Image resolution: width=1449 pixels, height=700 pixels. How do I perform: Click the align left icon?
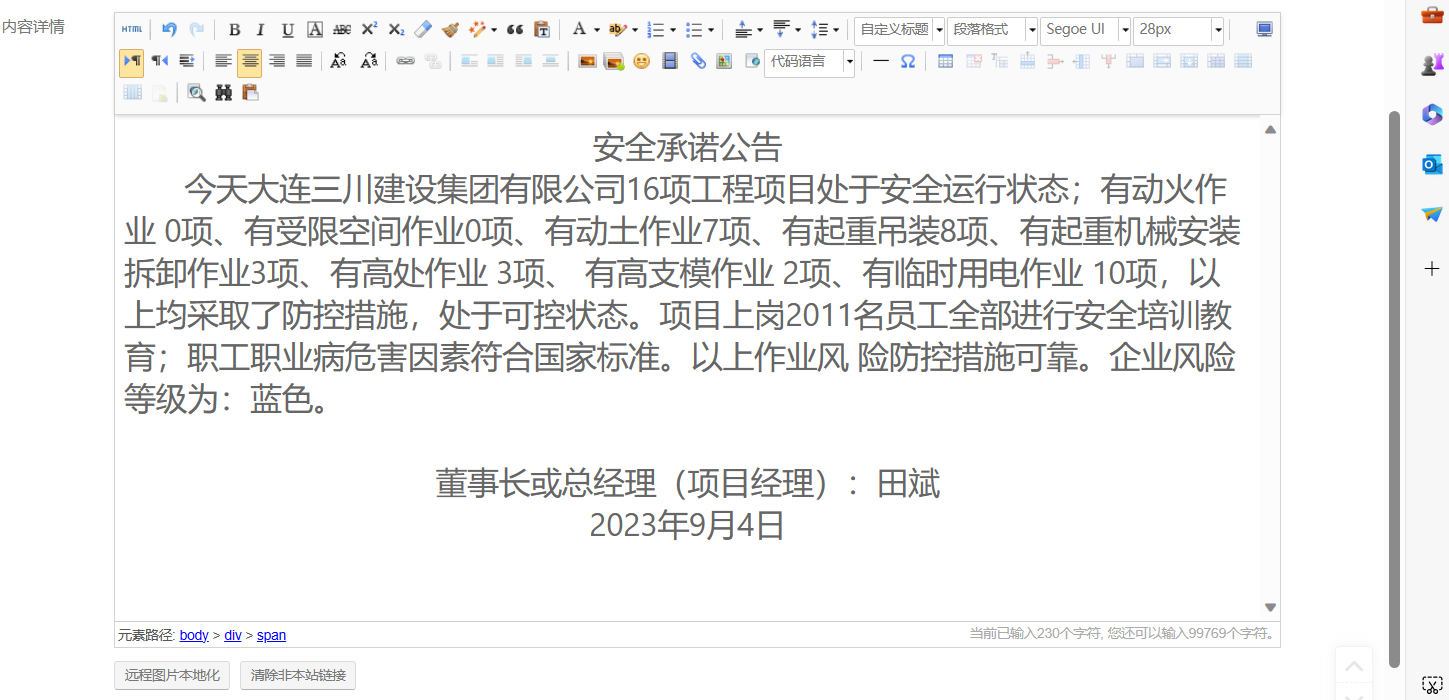[x=223, y=61]
